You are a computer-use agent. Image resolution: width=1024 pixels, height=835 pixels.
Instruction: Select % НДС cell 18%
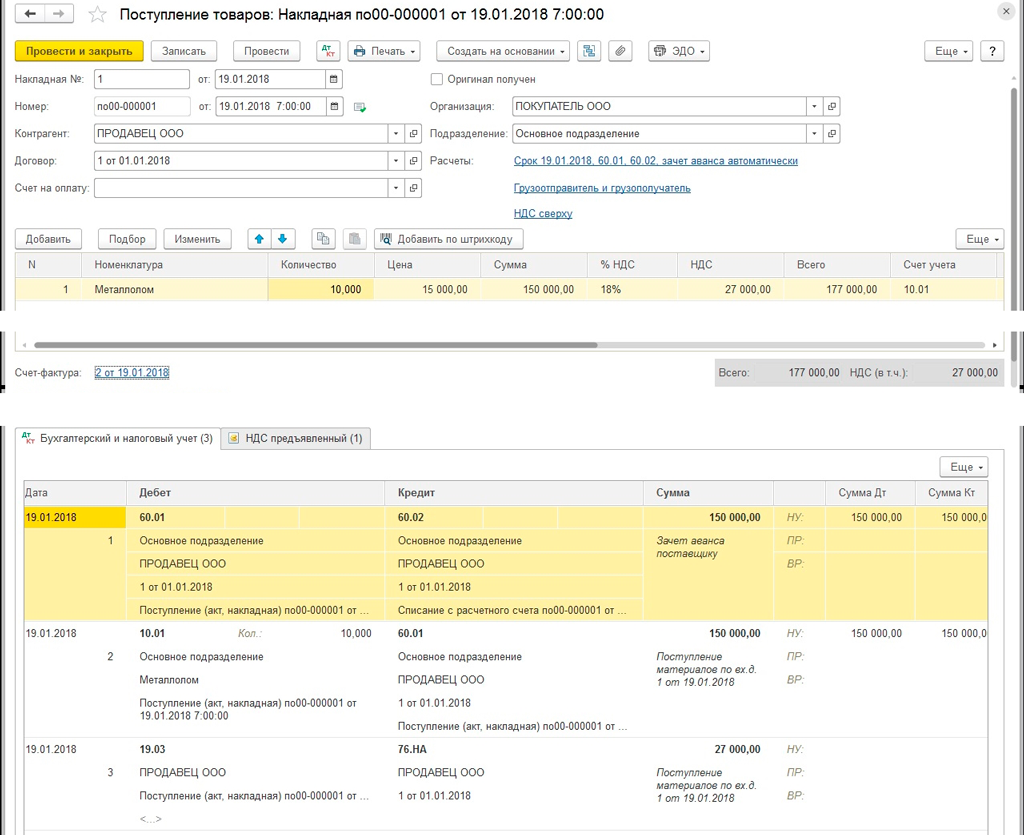click(632, 289)
